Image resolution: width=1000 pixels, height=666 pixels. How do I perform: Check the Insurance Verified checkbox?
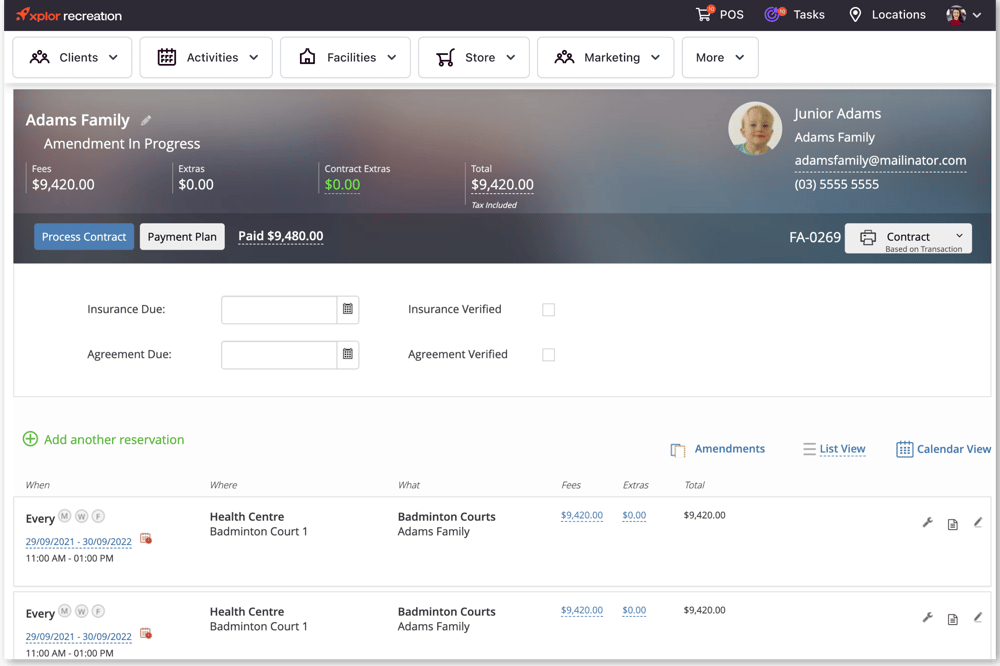tap(548, 309)
